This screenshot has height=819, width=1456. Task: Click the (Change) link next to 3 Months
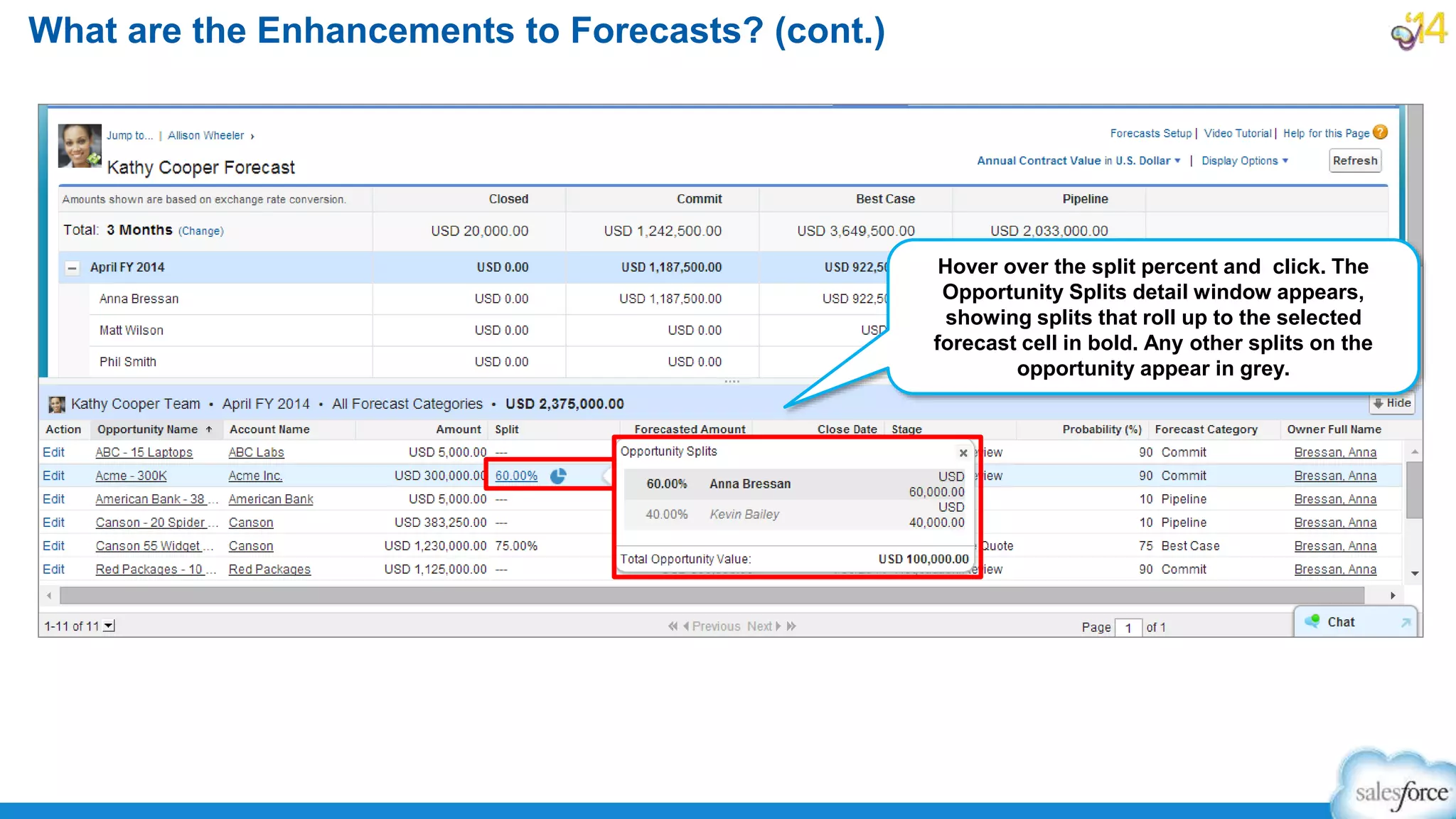pos(200,231)
